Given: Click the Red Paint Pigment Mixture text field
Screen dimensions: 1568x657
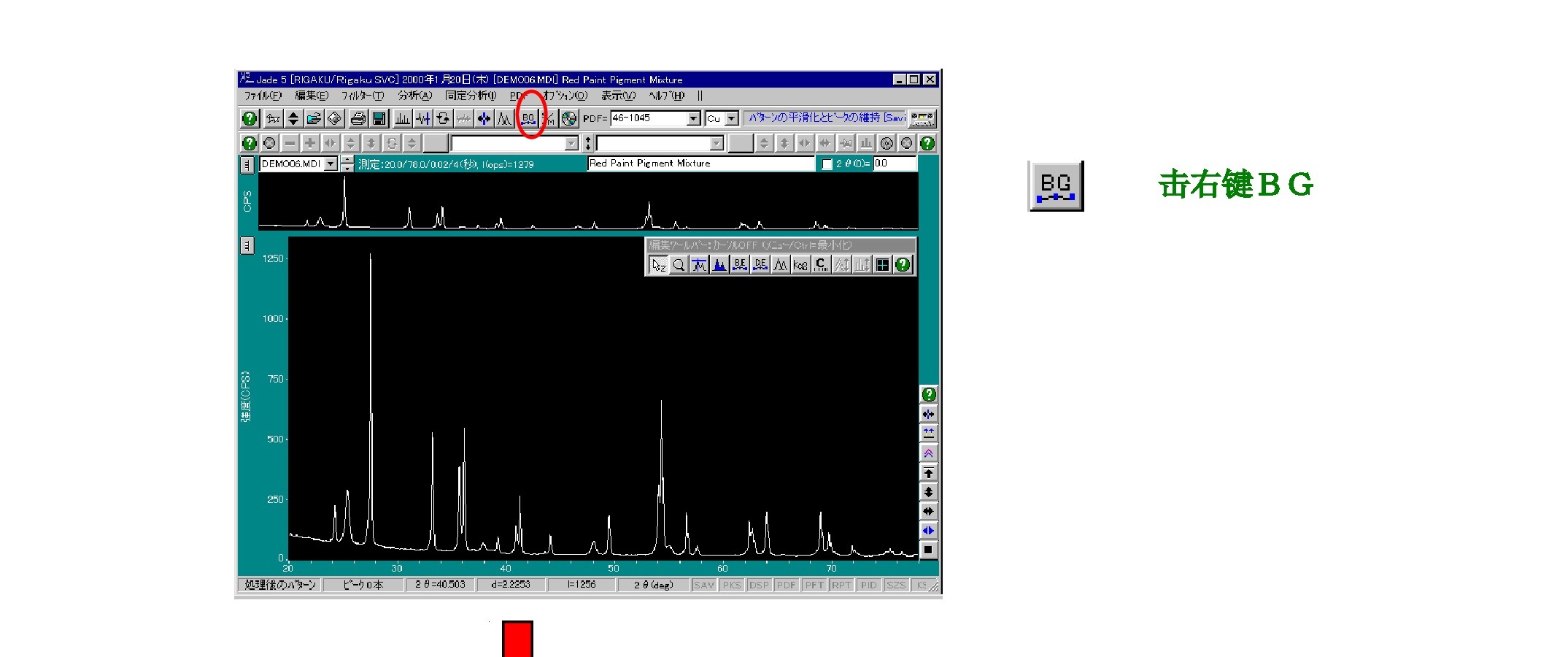Looking at the screenshot, I should tap(700, 164).
